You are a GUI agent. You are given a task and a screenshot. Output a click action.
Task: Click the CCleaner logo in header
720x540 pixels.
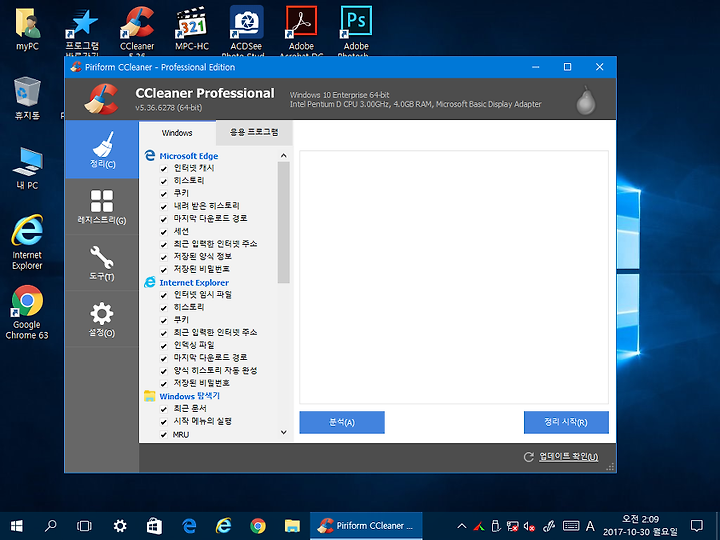[x=101, y=99]
